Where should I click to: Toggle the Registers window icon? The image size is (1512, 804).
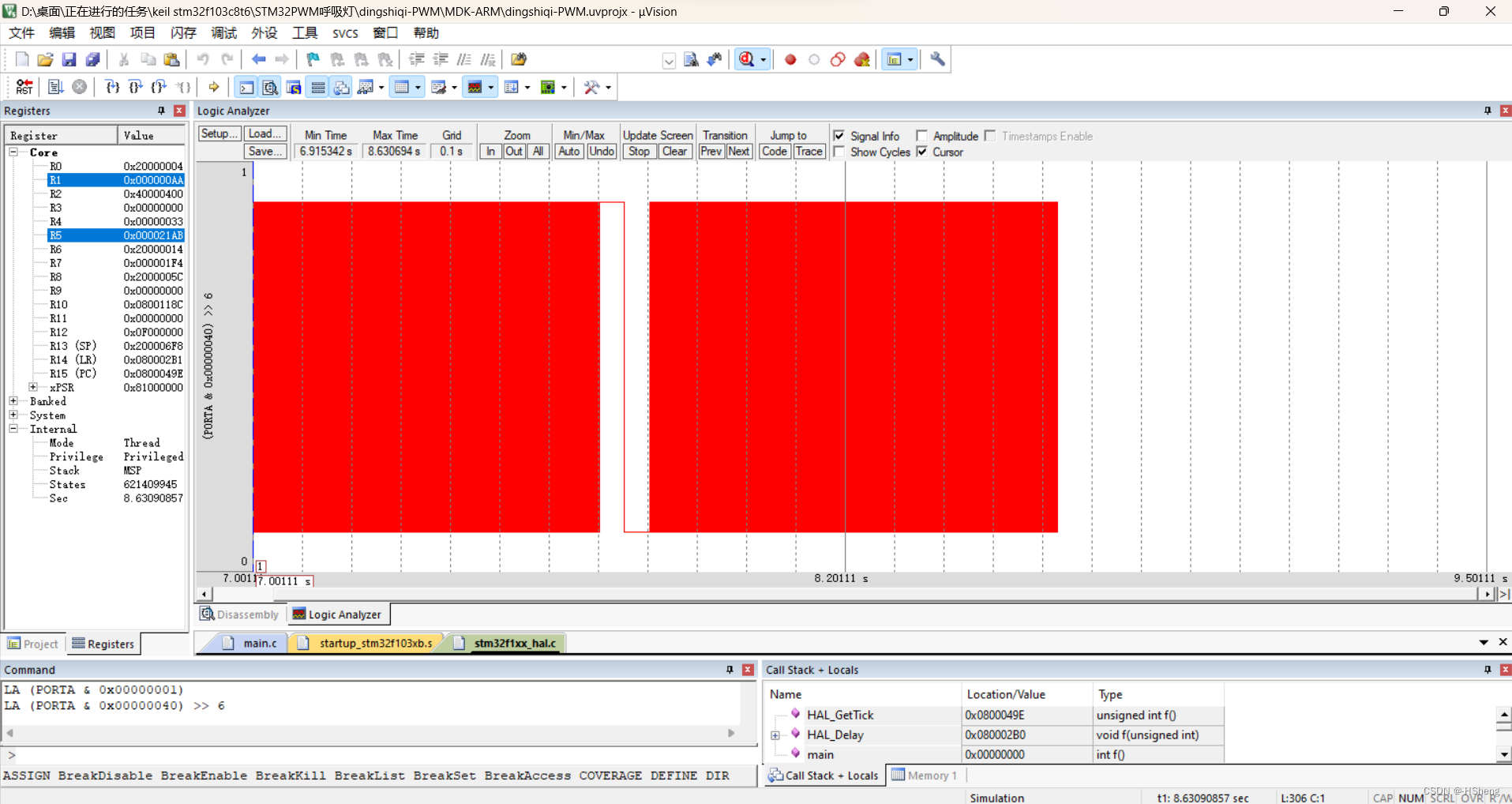[x=318, y=87]
